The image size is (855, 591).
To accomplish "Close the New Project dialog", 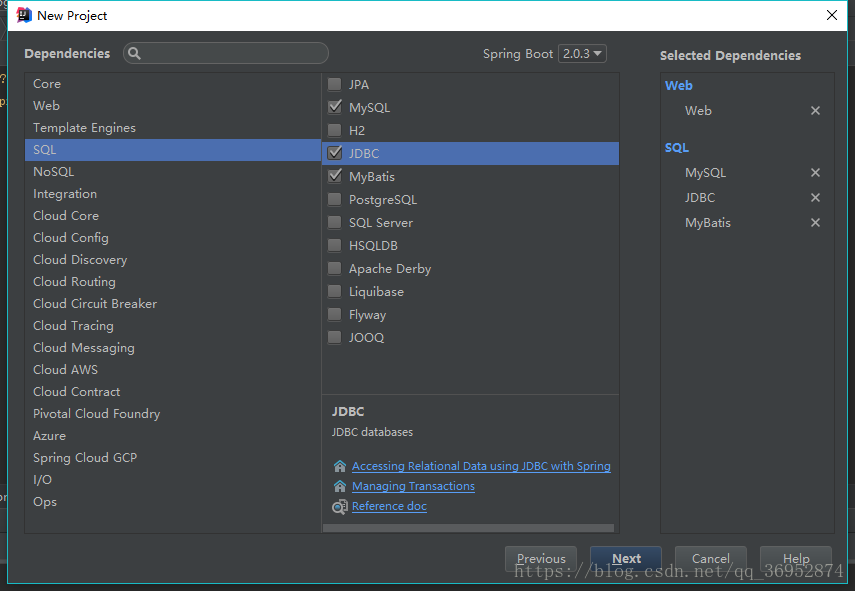I will point(832,15).
